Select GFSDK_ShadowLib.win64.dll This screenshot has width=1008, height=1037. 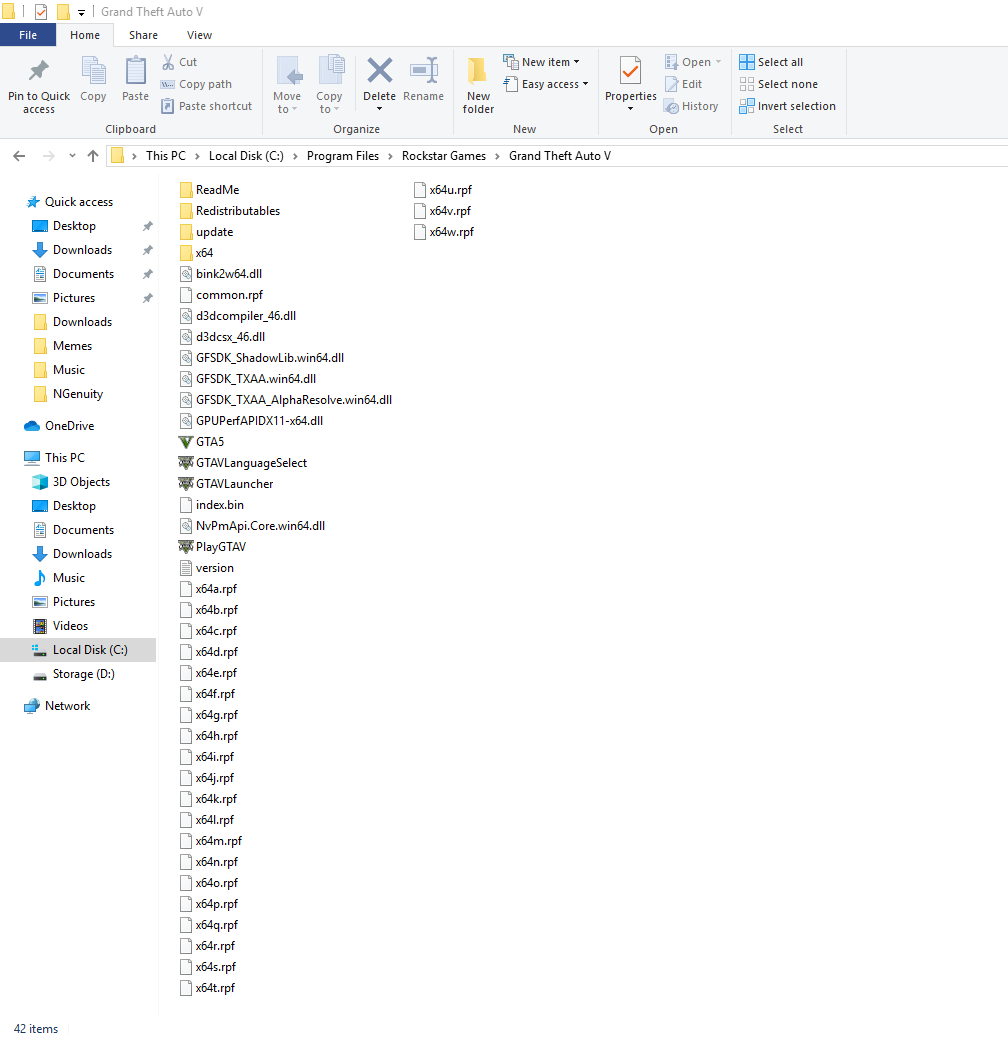click(x=262, y=358)
